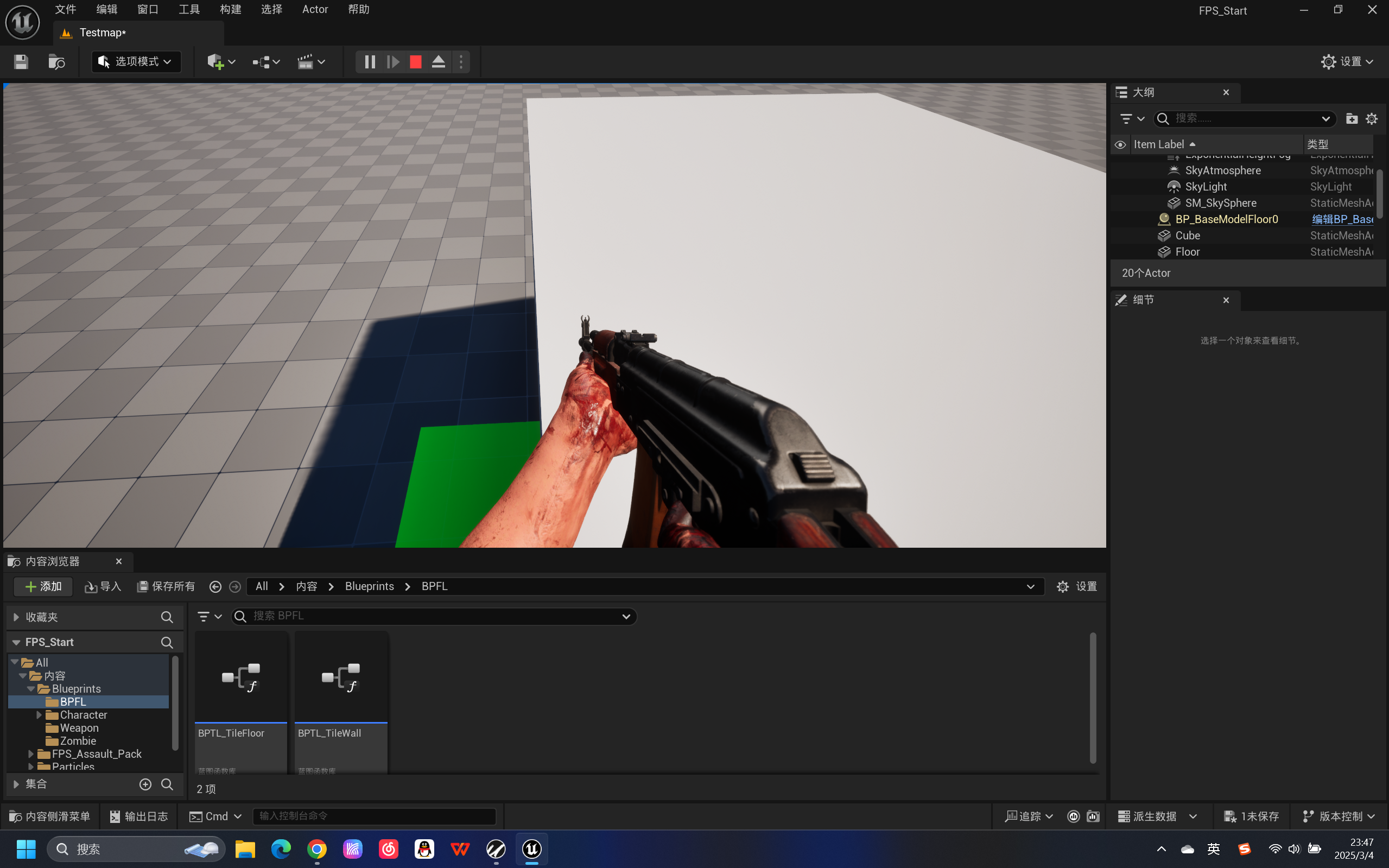Add a new collection with the plus icon
This screenshot has height=868, width=1389.
coord(145,784)
